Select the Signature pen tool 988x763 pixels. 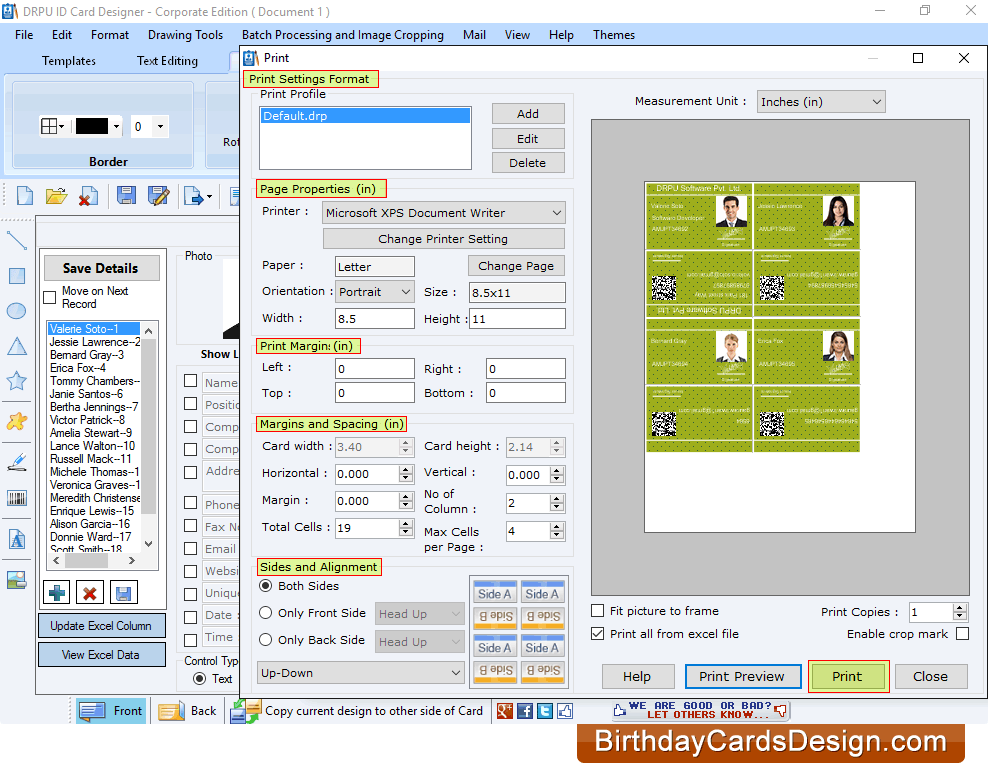(16, 462)
